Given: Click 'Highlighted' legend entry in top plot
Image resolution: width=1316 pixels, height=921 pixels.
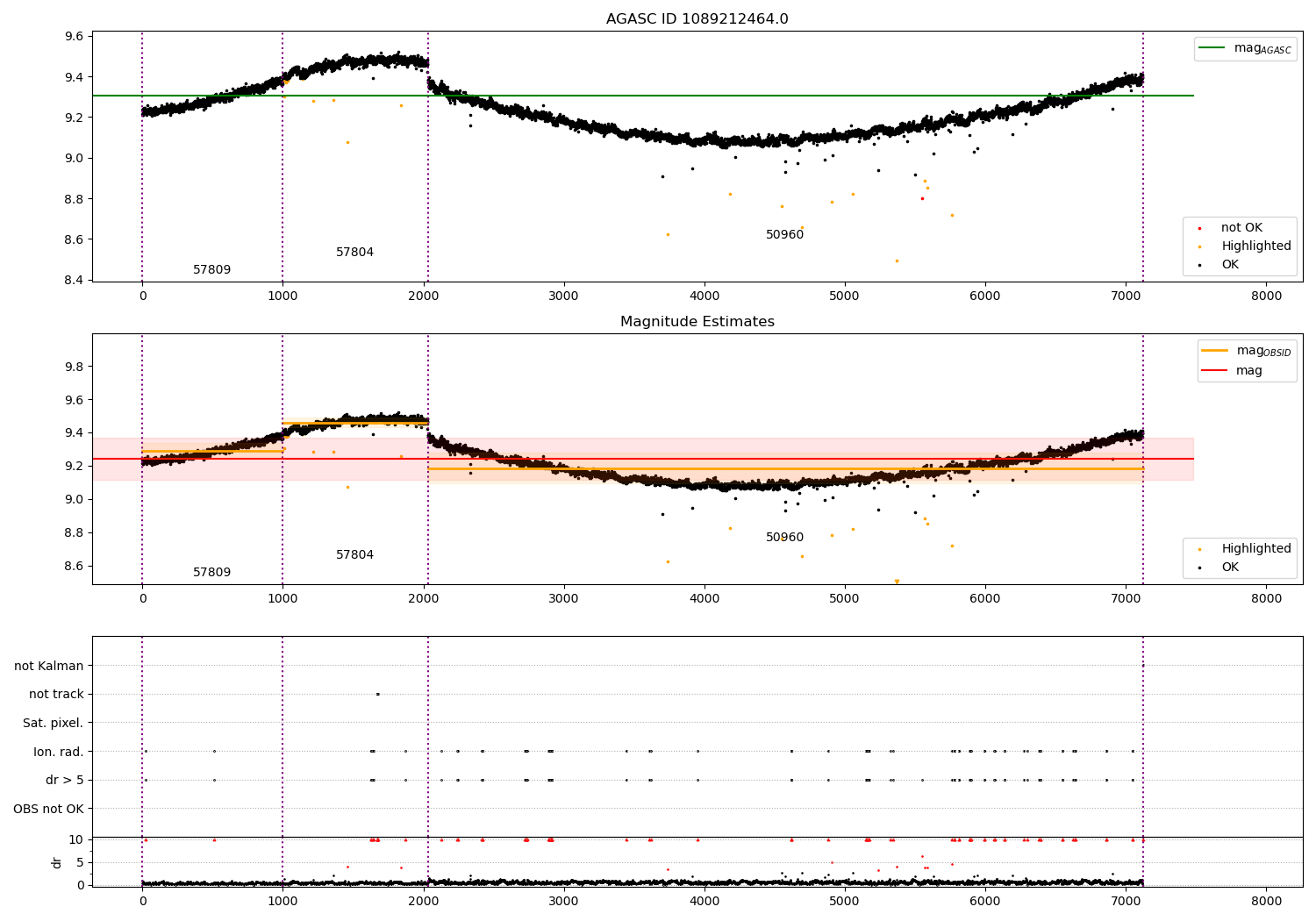Looking at the screenshot, I should (1245, 246).
